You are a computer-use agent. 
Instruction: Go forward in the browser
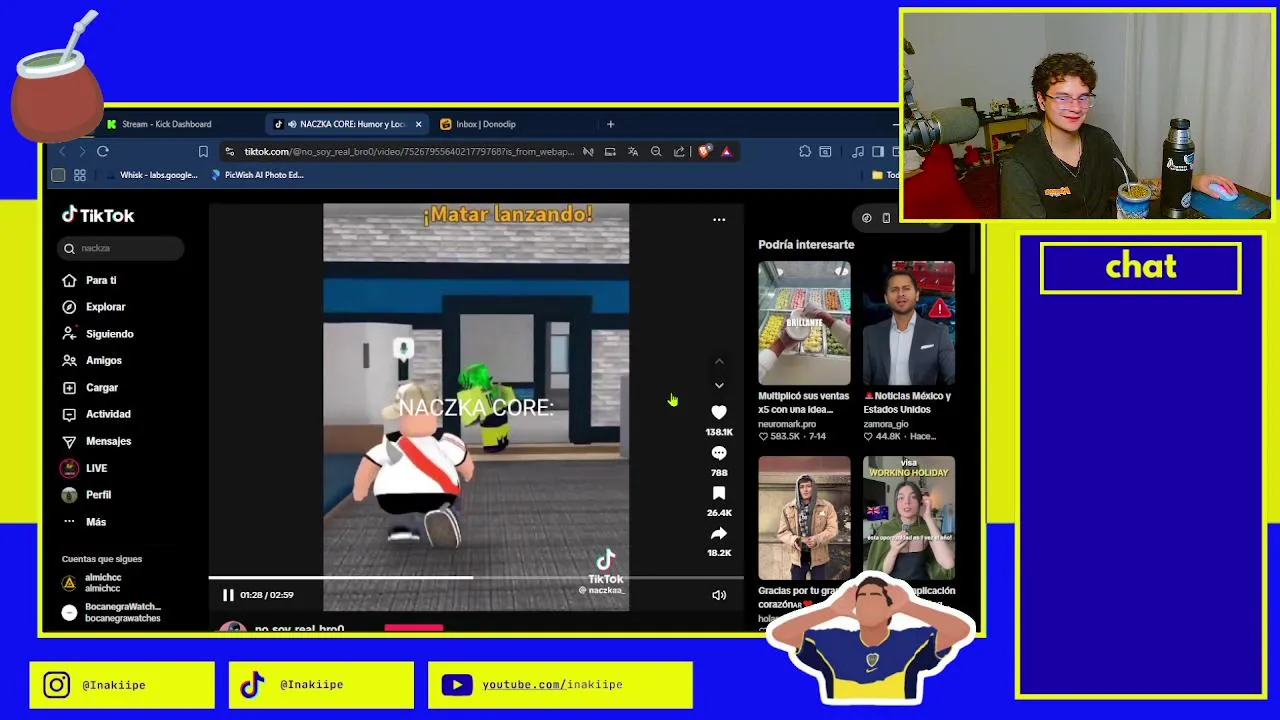point(82,151)
